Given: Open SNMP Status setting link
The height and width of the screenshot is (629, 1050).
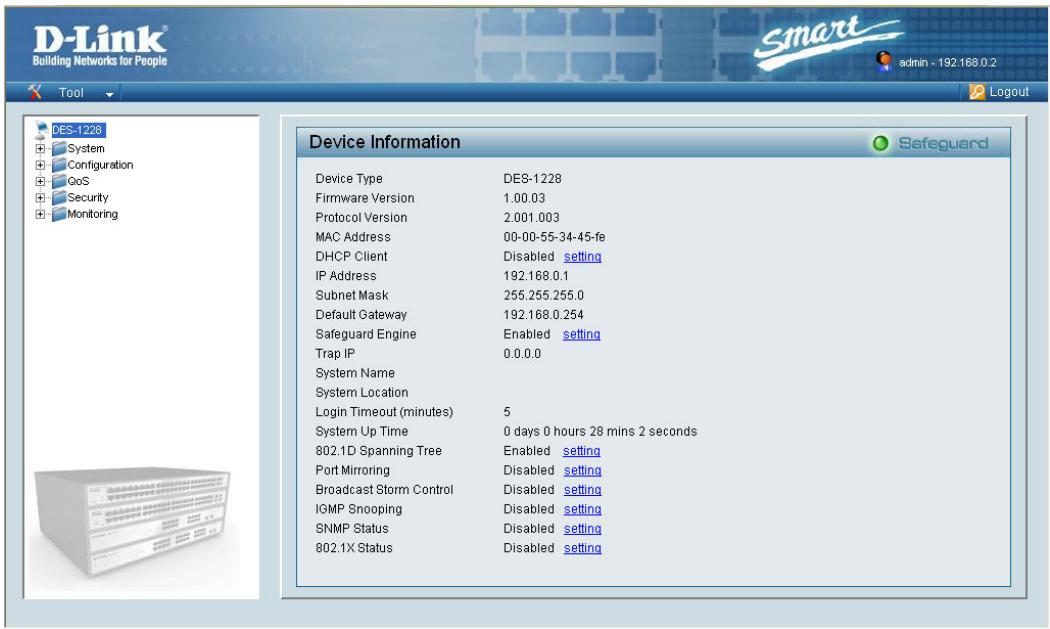Looking at the screenshot, I should click(583, 529).
